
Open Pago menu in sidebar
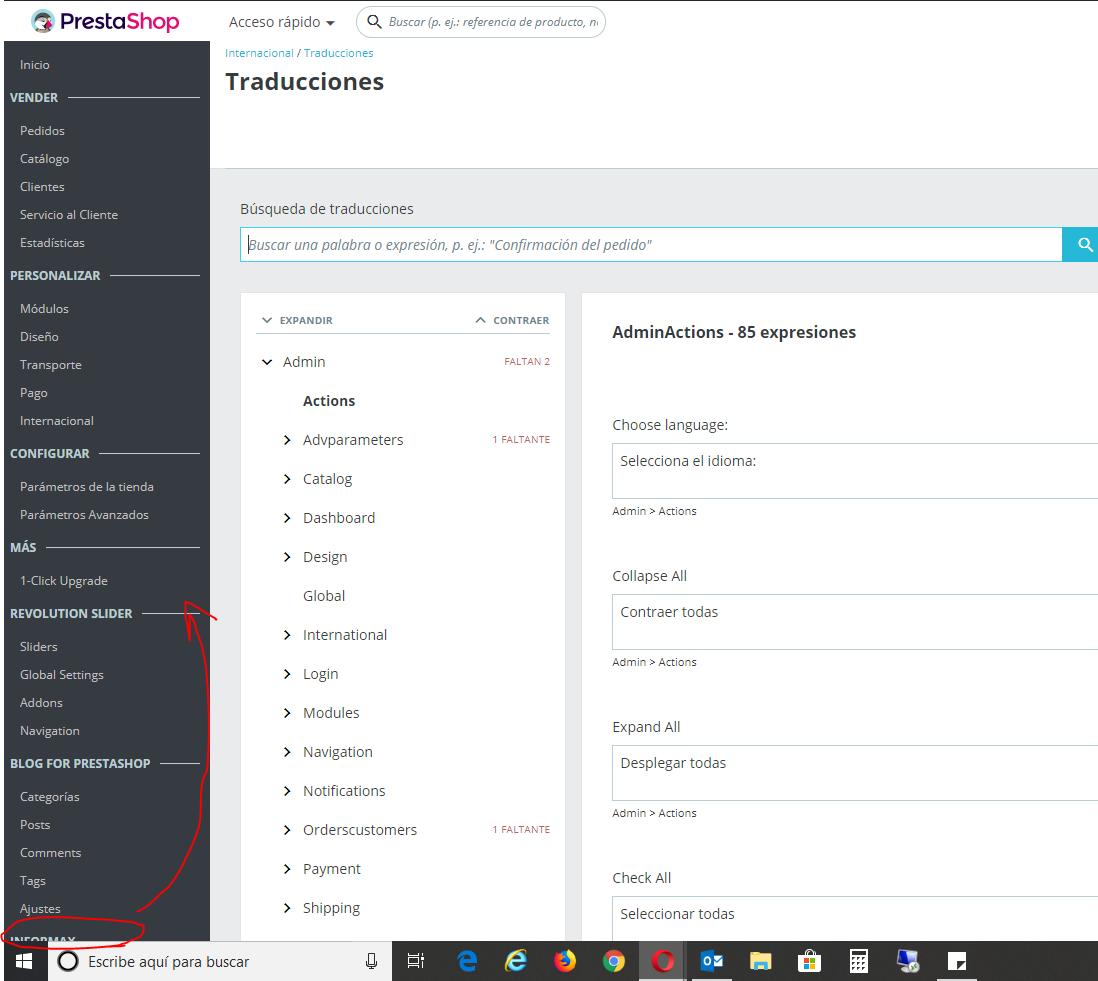tap(34, 393)
